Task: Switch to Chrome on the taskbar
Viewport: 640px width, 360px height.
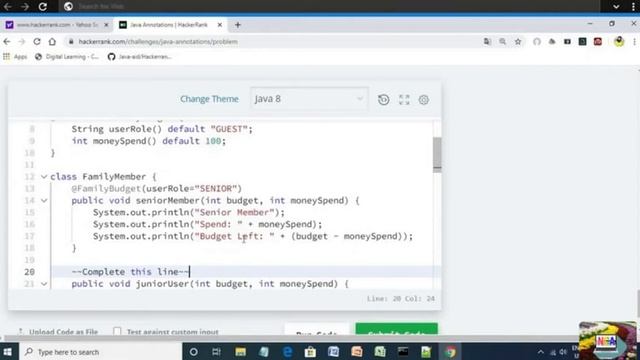Action: 450,352
